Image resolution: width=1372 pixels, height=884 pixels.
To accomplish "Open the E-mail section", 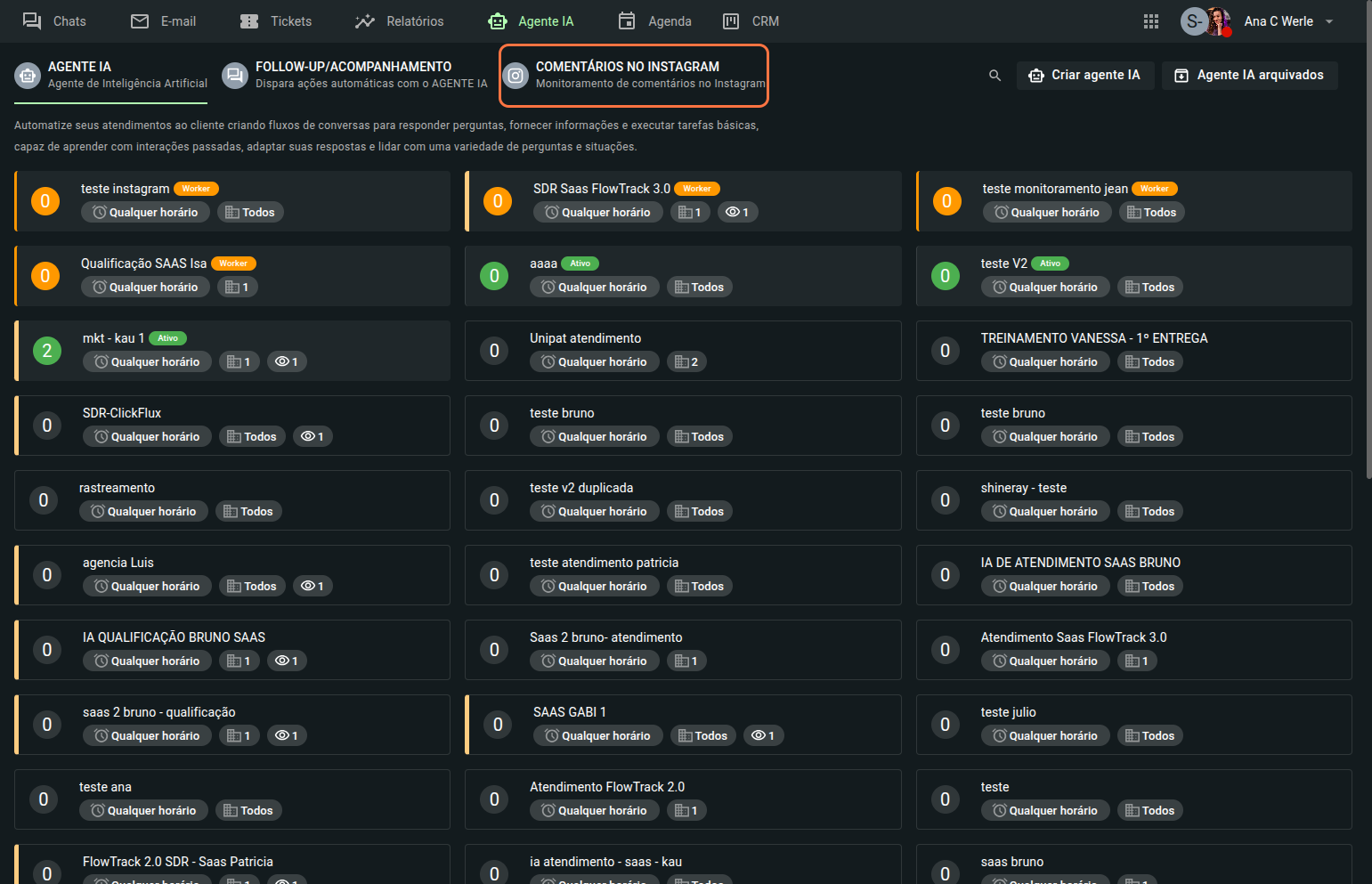I will coord(163,21).
